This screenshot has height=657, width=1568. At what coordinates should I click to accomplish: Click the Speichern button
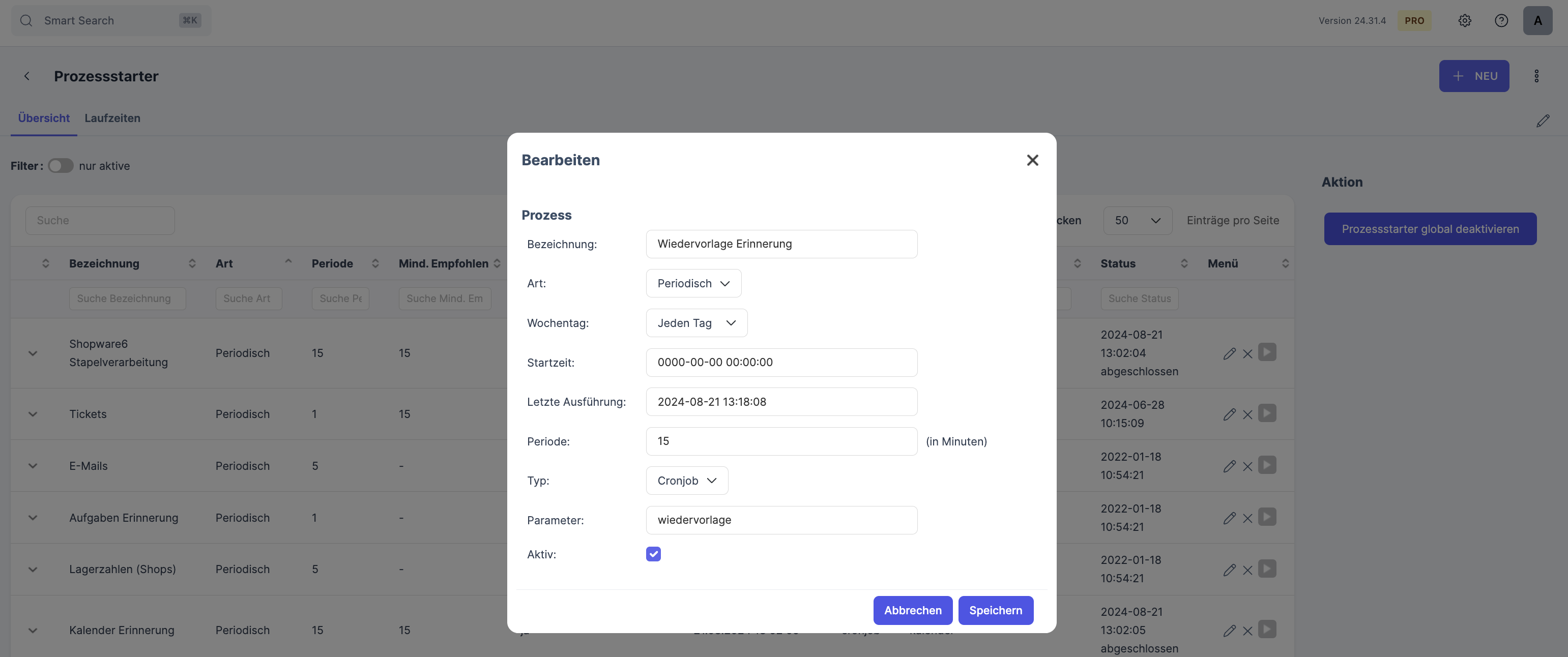995,610
